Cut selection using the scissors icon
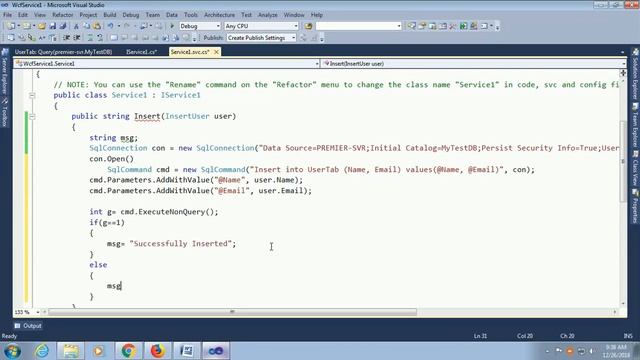Screen dimensions: 640x360 click(x=76, y=26)
